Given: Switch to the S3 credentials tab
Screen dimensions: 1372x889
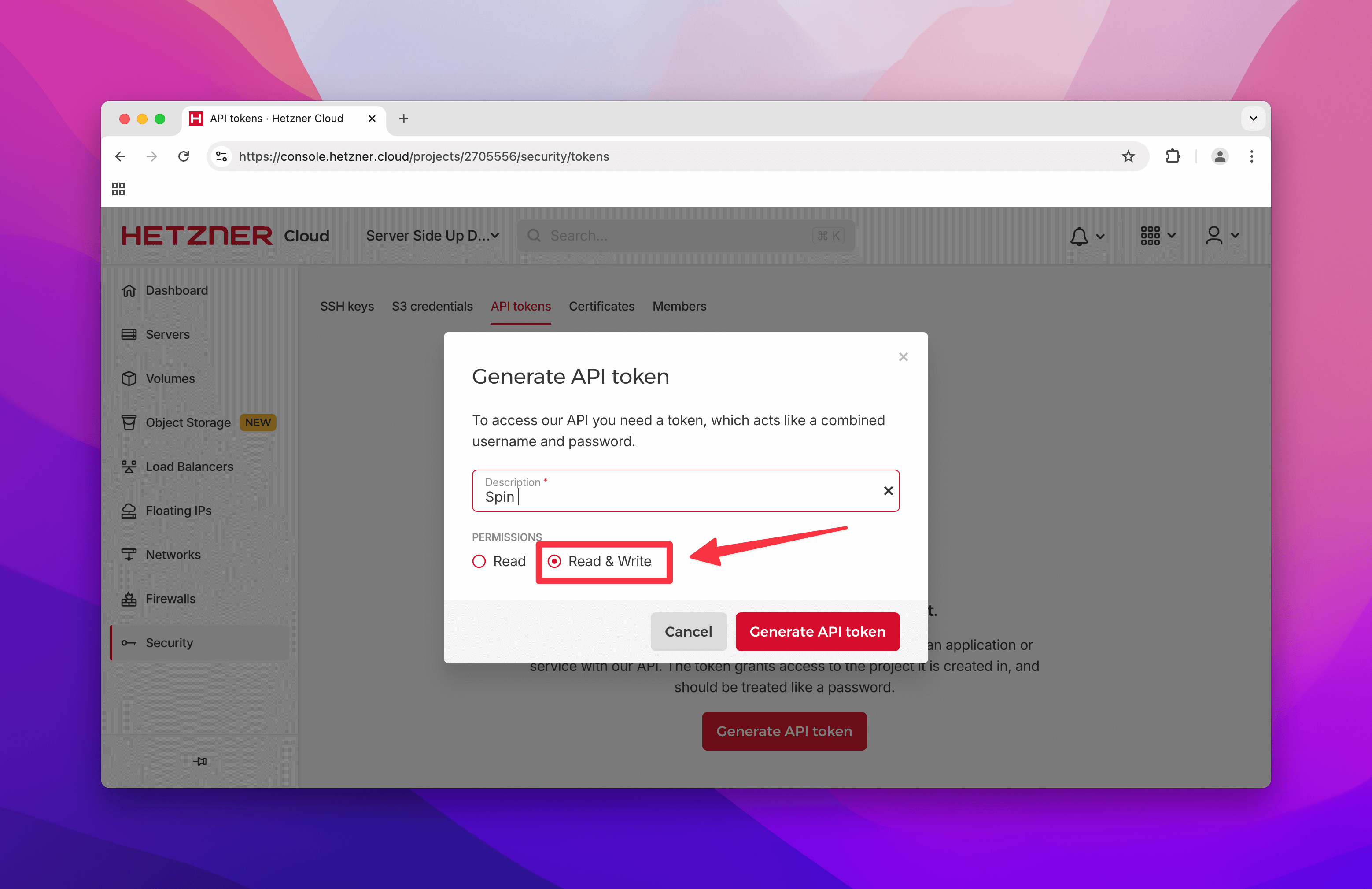Looking at the screenshot, I should 433,307.
